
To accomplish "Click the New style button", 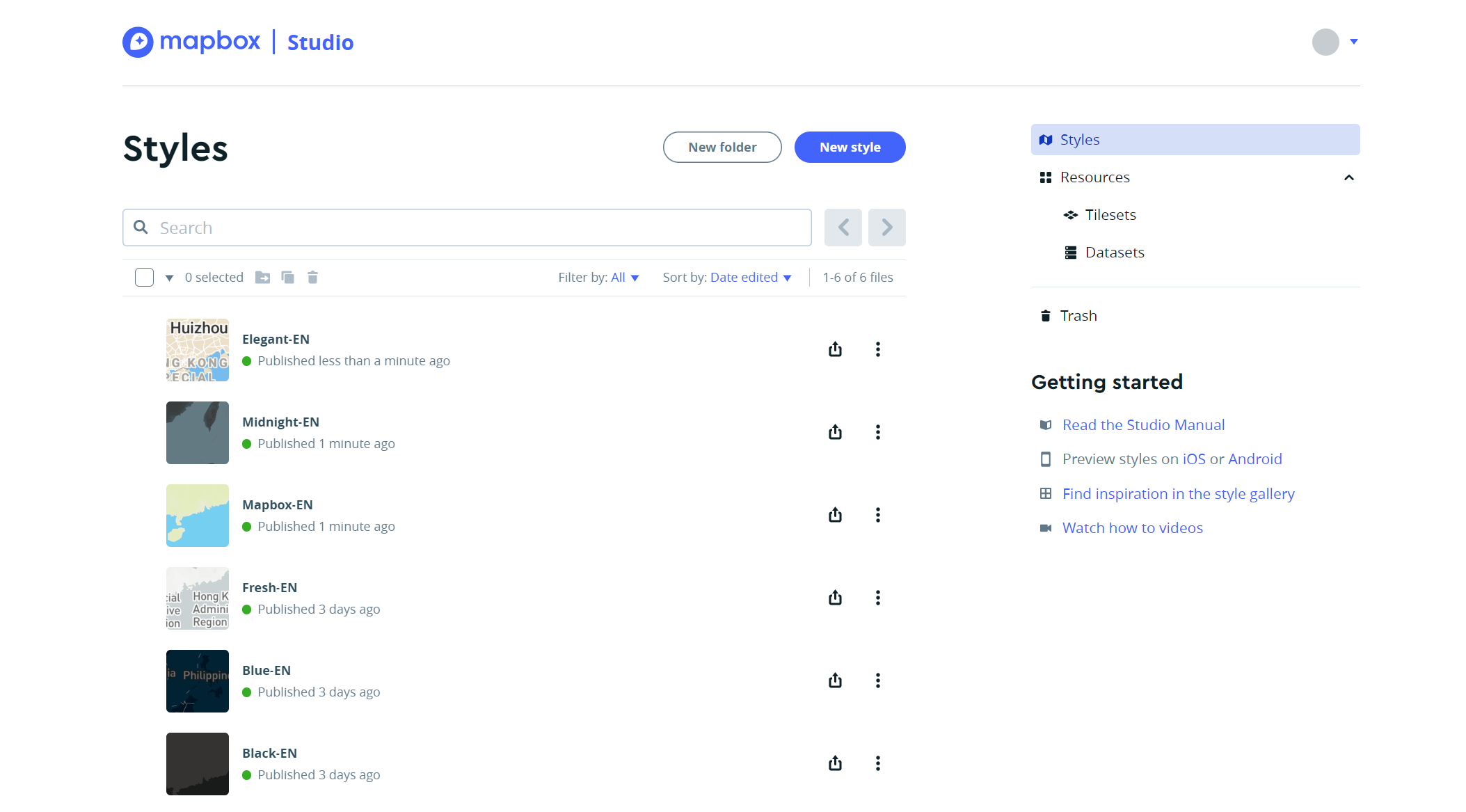I will 850,147.
